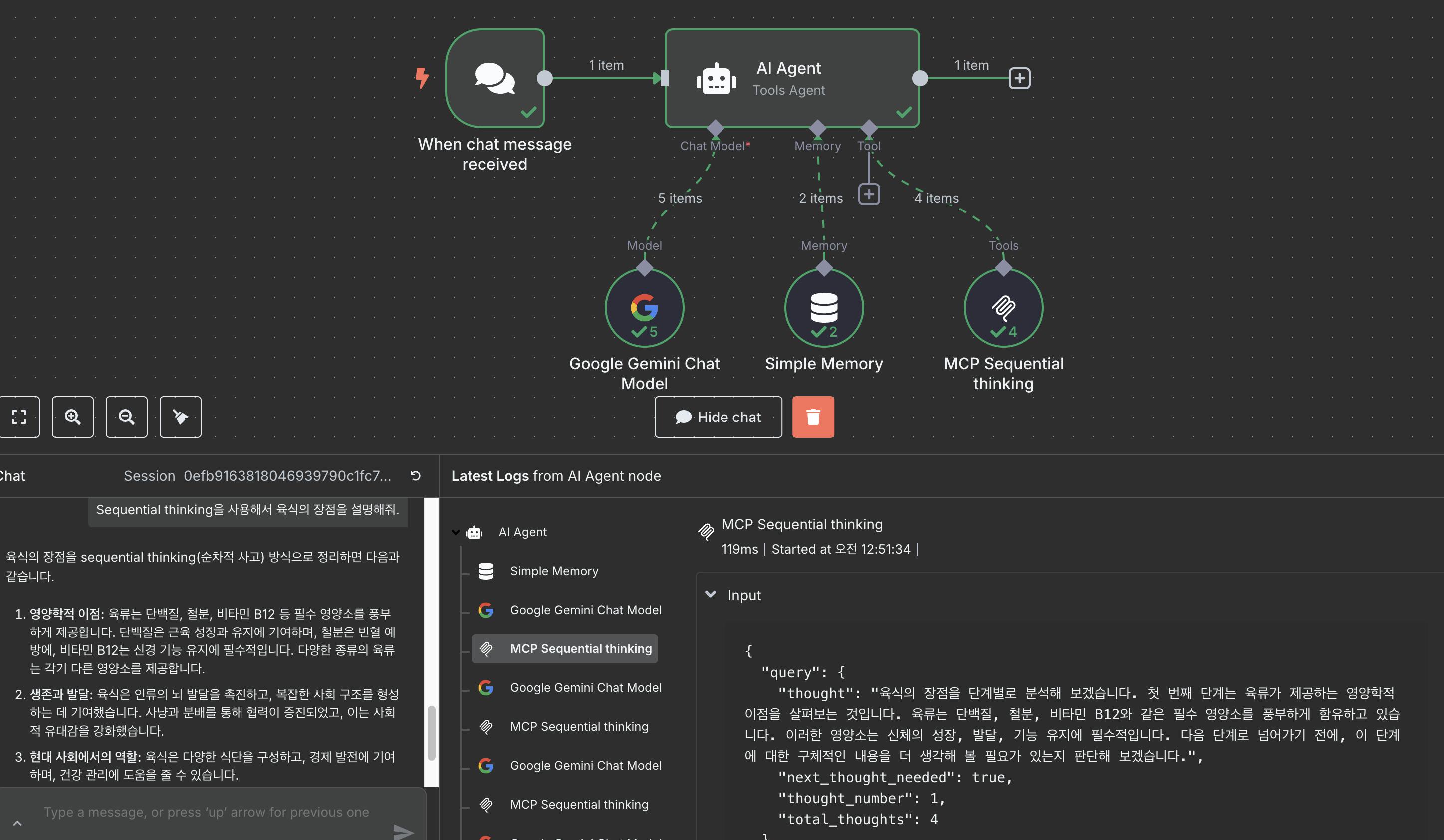Collapse the Input section

point(711,594)
